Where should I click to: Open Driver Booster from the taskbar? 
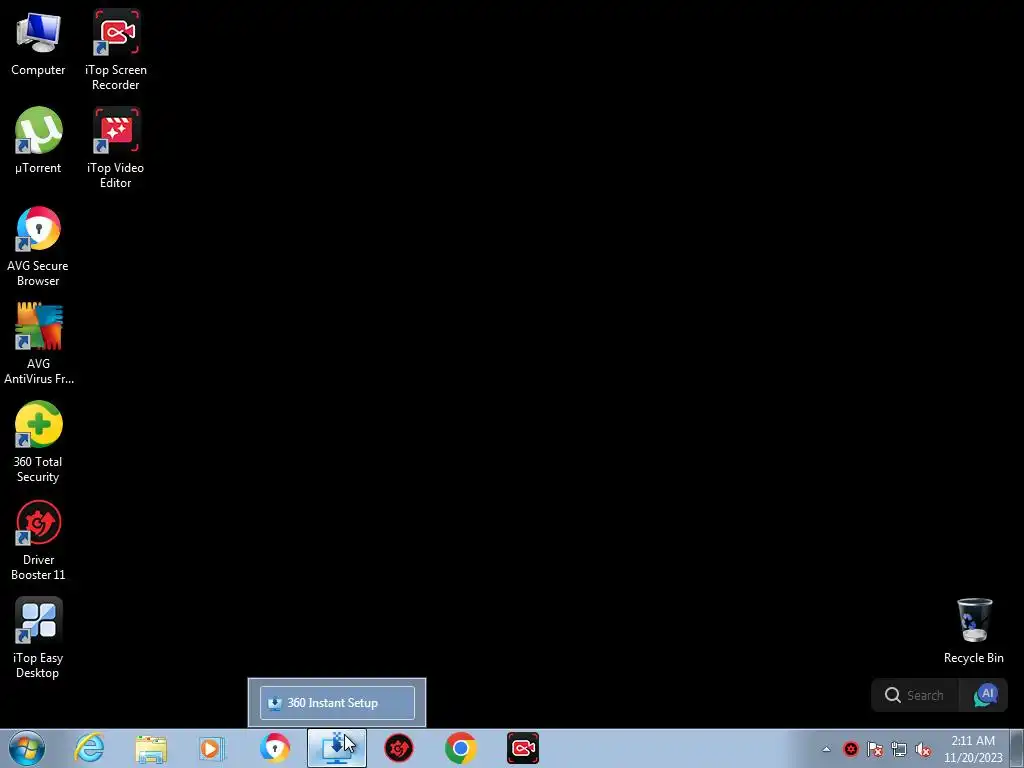coord(398,748)
